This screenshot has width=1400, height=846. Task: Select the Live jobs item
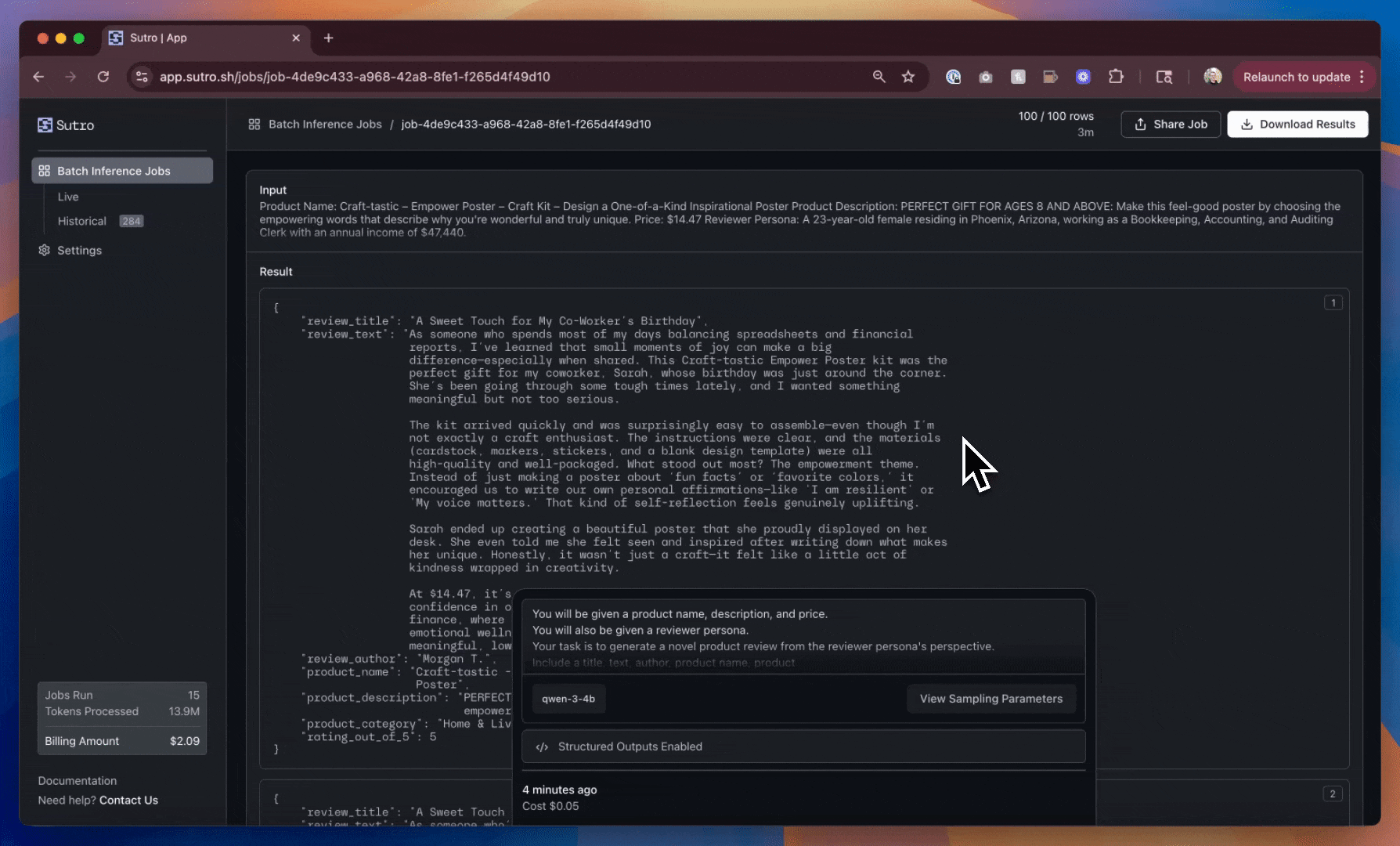(68, 197)
